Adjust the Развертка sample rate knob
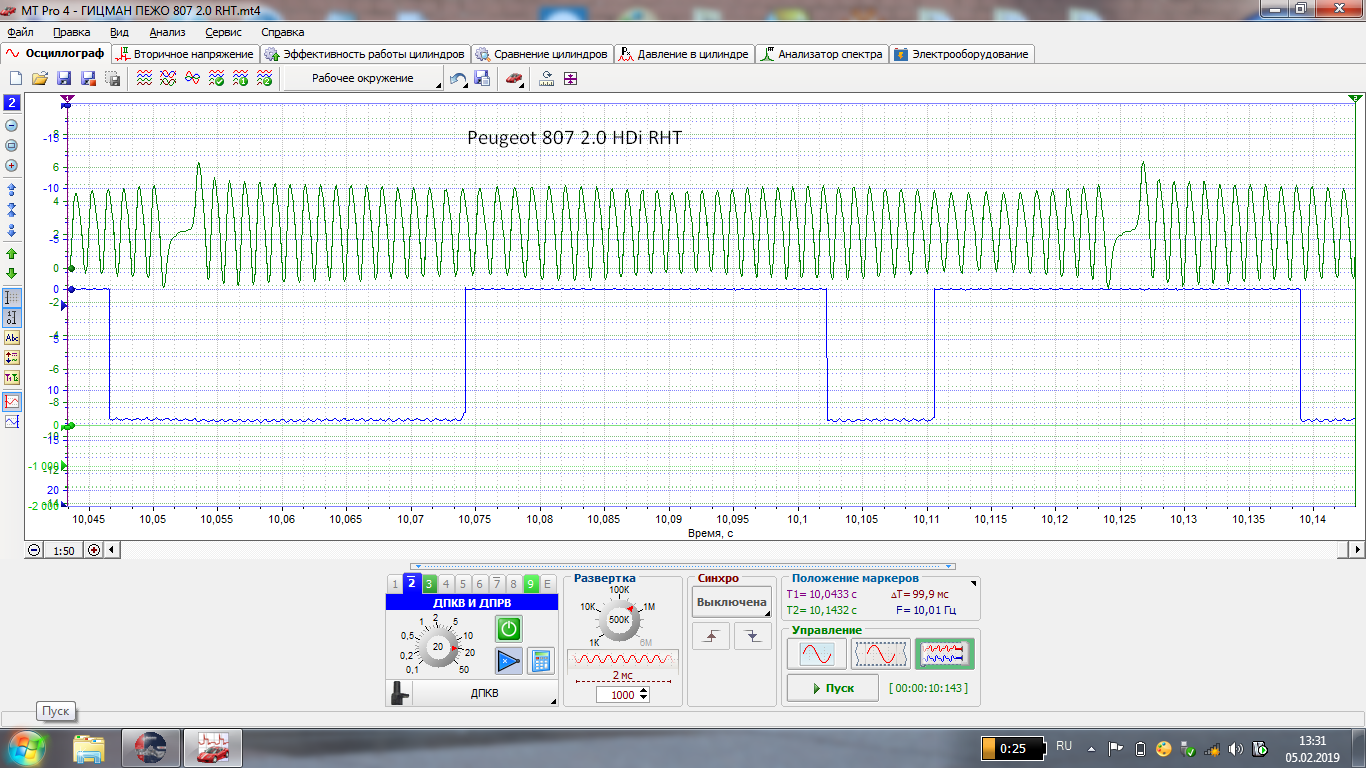The image size is (1366, 768). pyautogui.click(x=620, y=619)
